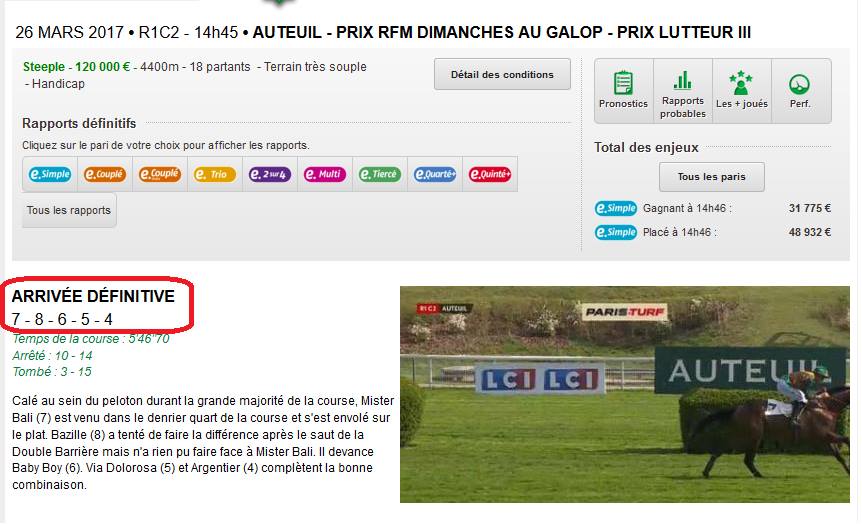The width and height of the screenshot is (862, 524).
Task: Select the e.Simple bet in Rapports définitifs
Action: (x=50, y=174)
